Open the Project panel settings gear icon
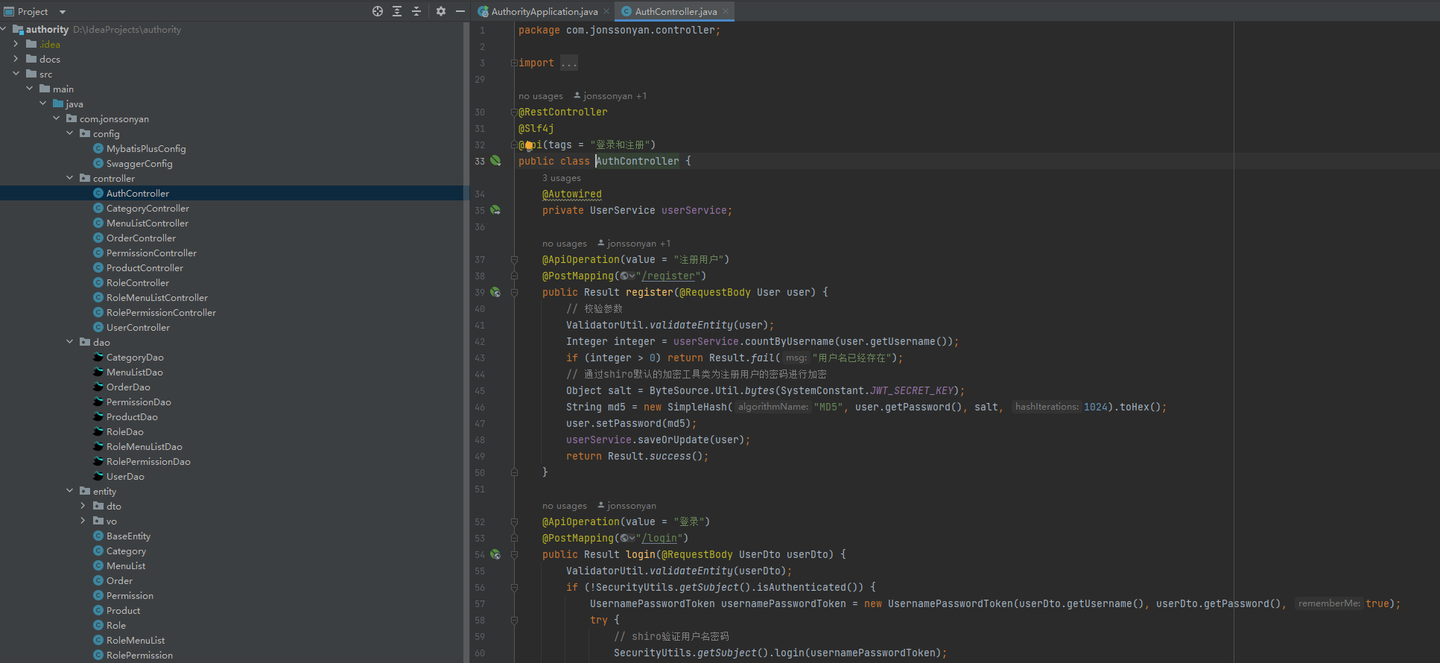This screenshot has width=1440, height=663. pyautogui.click(x=440, y=11)
